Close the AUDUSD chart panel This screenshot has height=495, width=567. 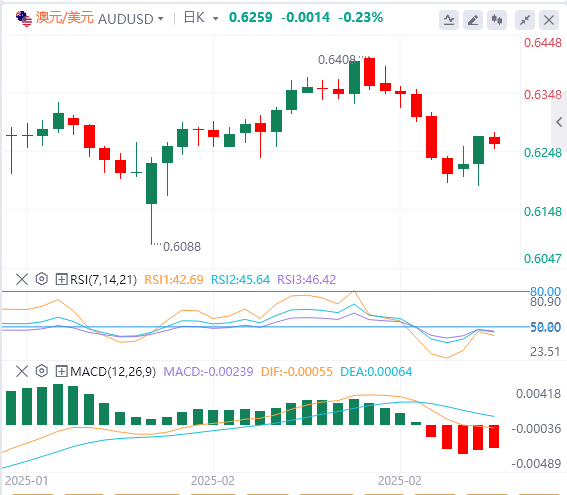point(549,20)
